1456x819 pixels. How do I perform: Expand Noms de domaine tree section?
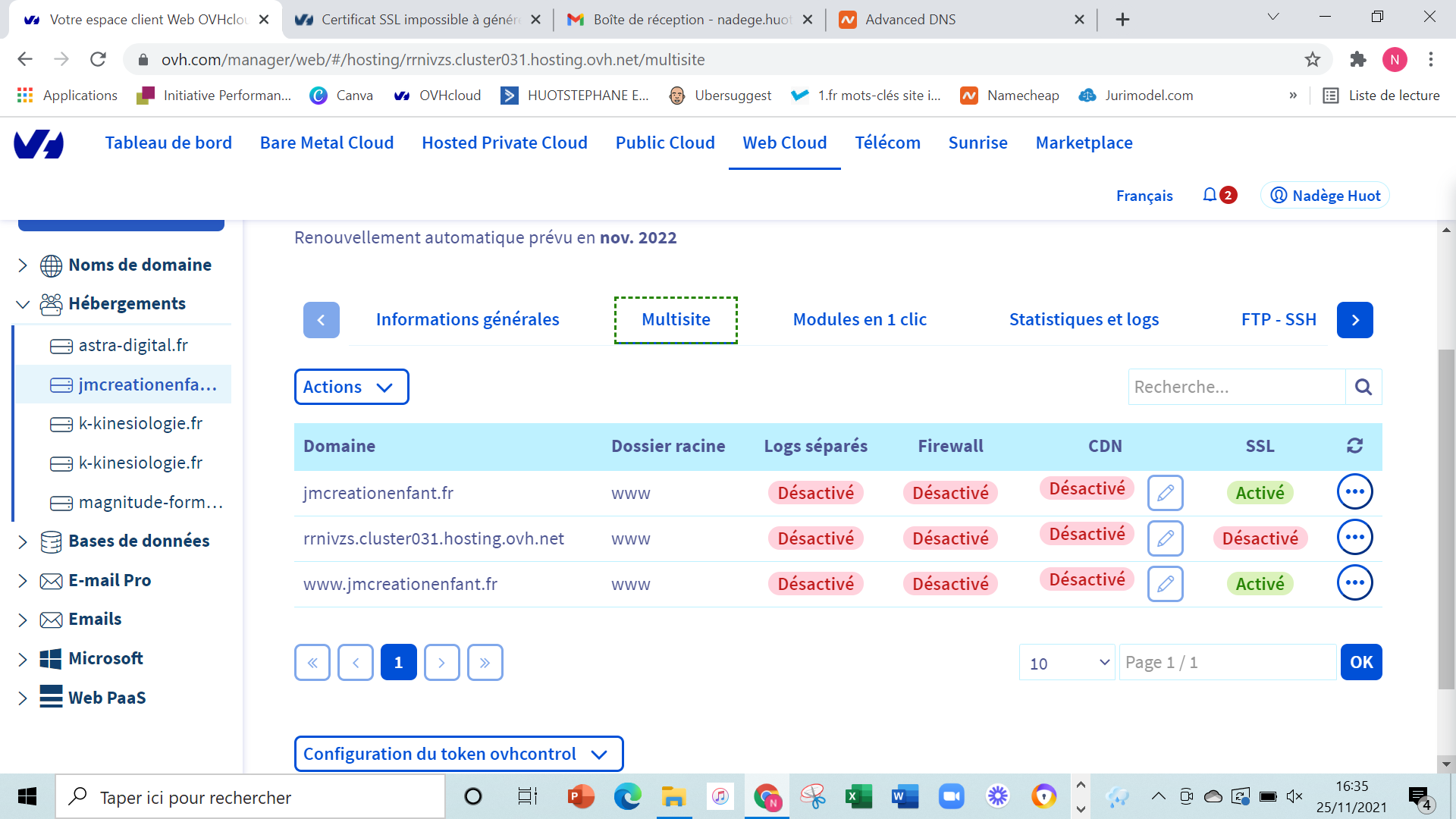pyautogui.click(x=23, y=265)
